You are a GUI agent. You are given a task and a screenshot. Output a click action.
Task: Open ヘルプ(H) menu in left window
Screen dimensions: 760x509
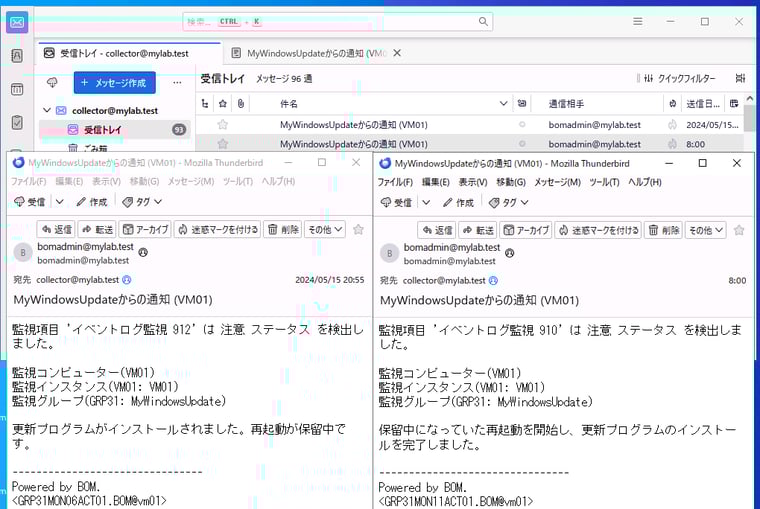(278, 181)
